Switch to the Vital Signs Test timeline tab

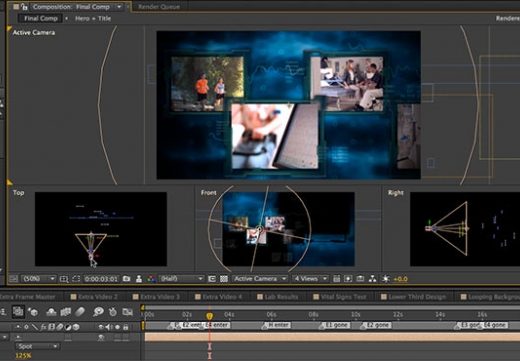(340, 297)
